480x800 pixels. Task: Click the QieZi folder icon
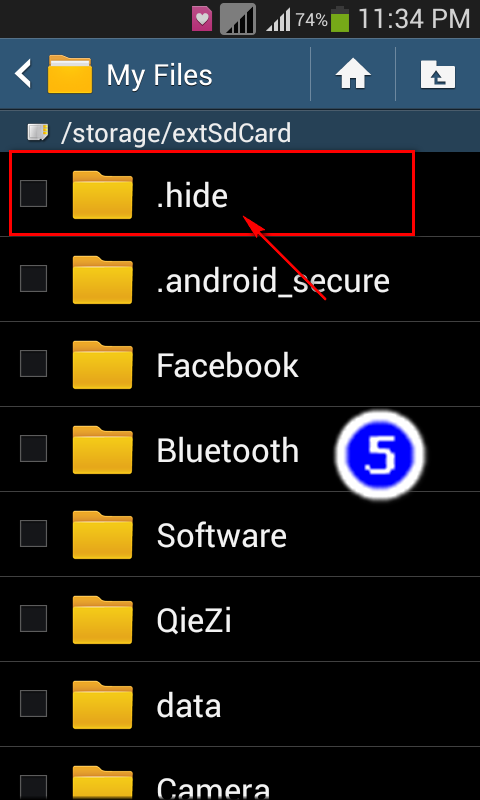pyautogui.click(x=103, y=620)
